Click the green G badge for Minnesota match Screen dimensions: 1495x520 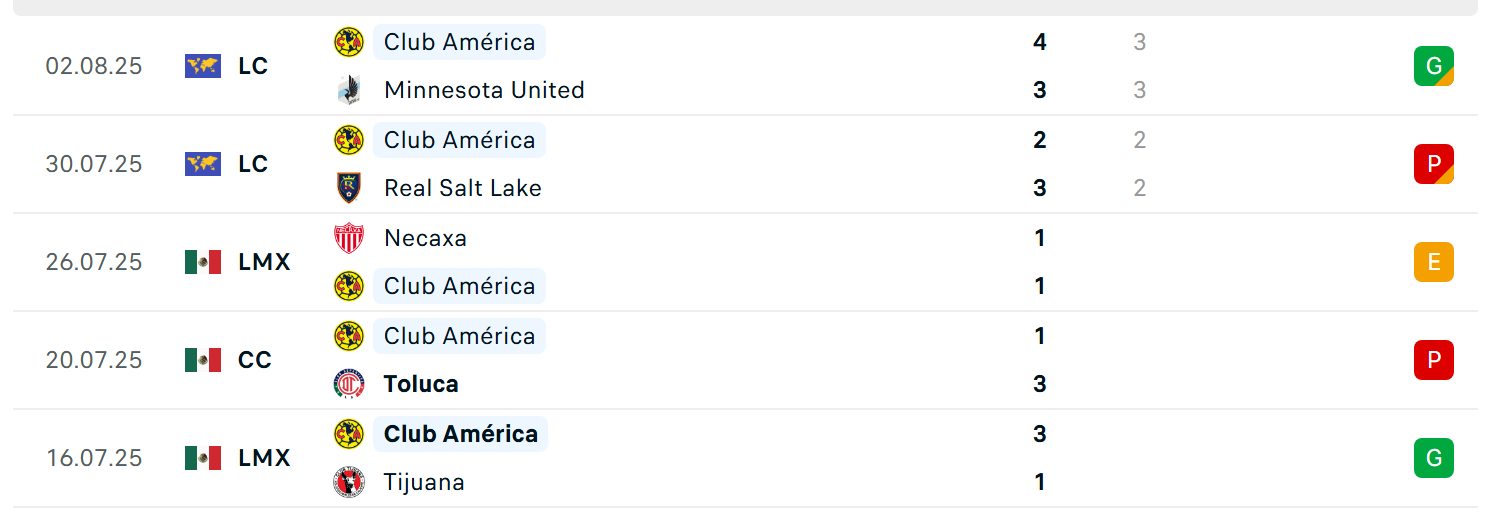pos(1434,66)
